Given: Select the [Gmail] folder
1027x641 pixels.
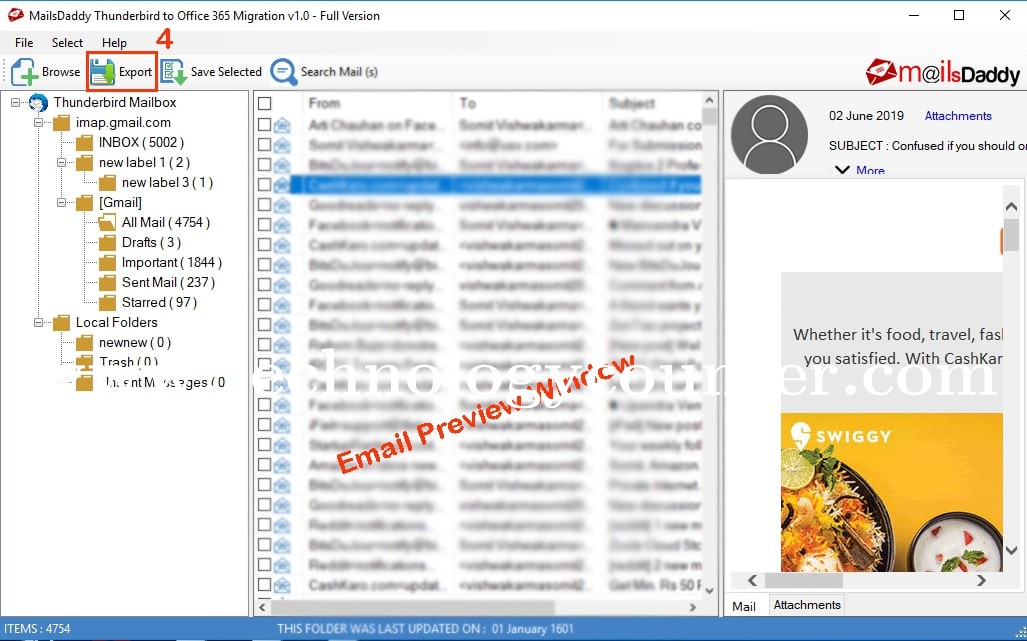Looking at the screenshot, I should tap(120, 202).
